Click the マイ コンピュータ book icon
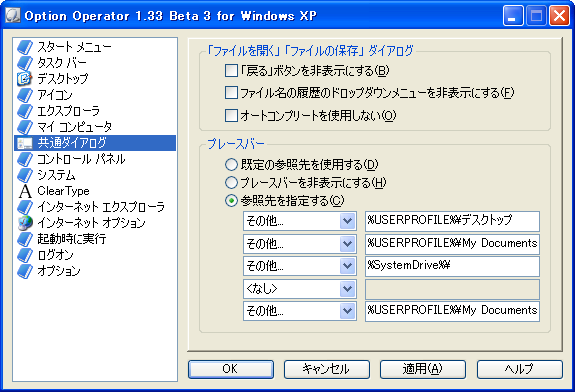This screenshot has height=392, width=575. tap(25, 127)
